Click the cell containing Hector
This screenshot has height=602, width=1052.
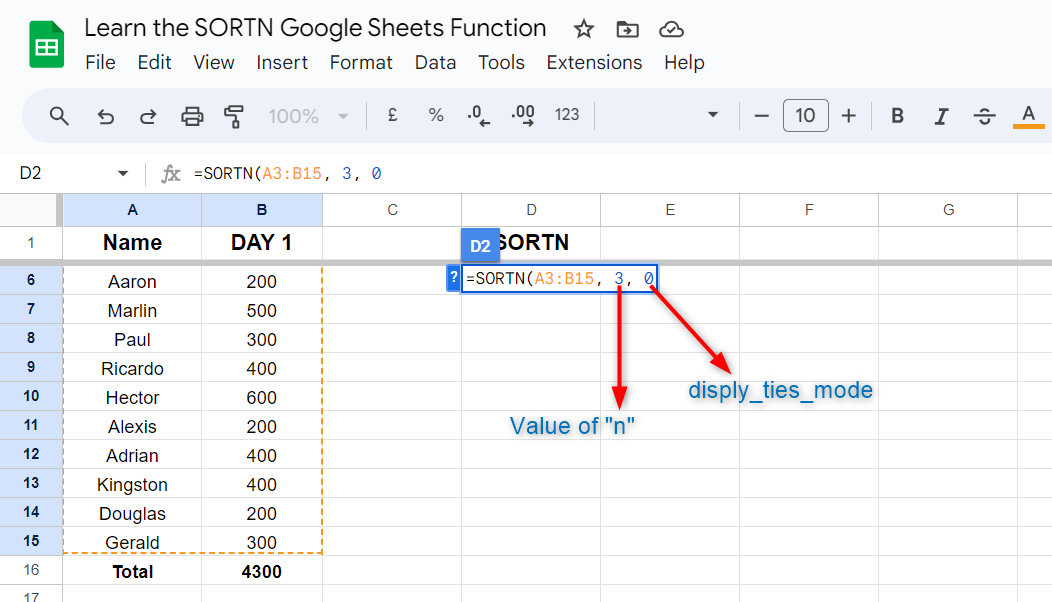point(132,397)
